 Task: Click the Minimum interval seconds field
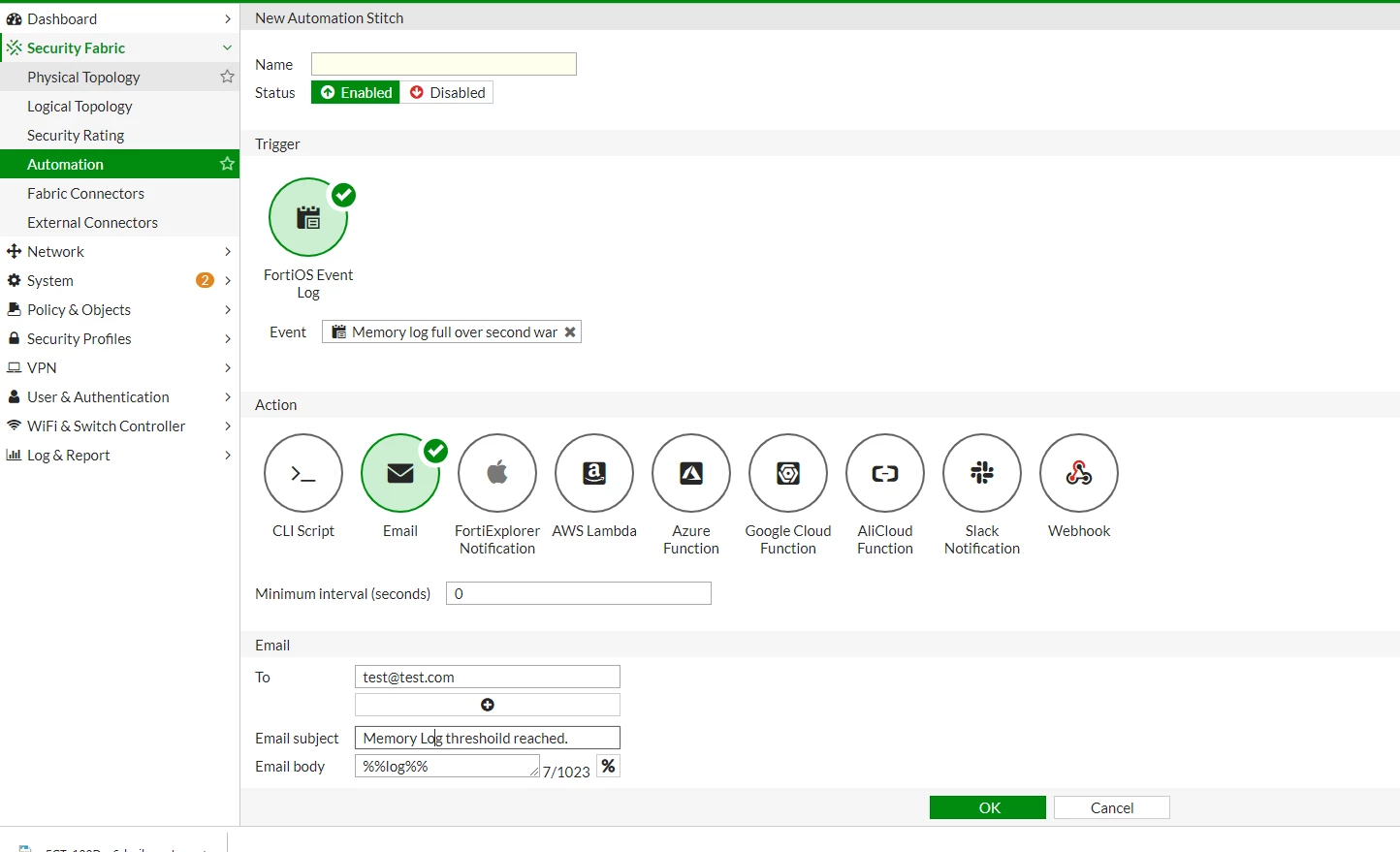pos(579,593)
